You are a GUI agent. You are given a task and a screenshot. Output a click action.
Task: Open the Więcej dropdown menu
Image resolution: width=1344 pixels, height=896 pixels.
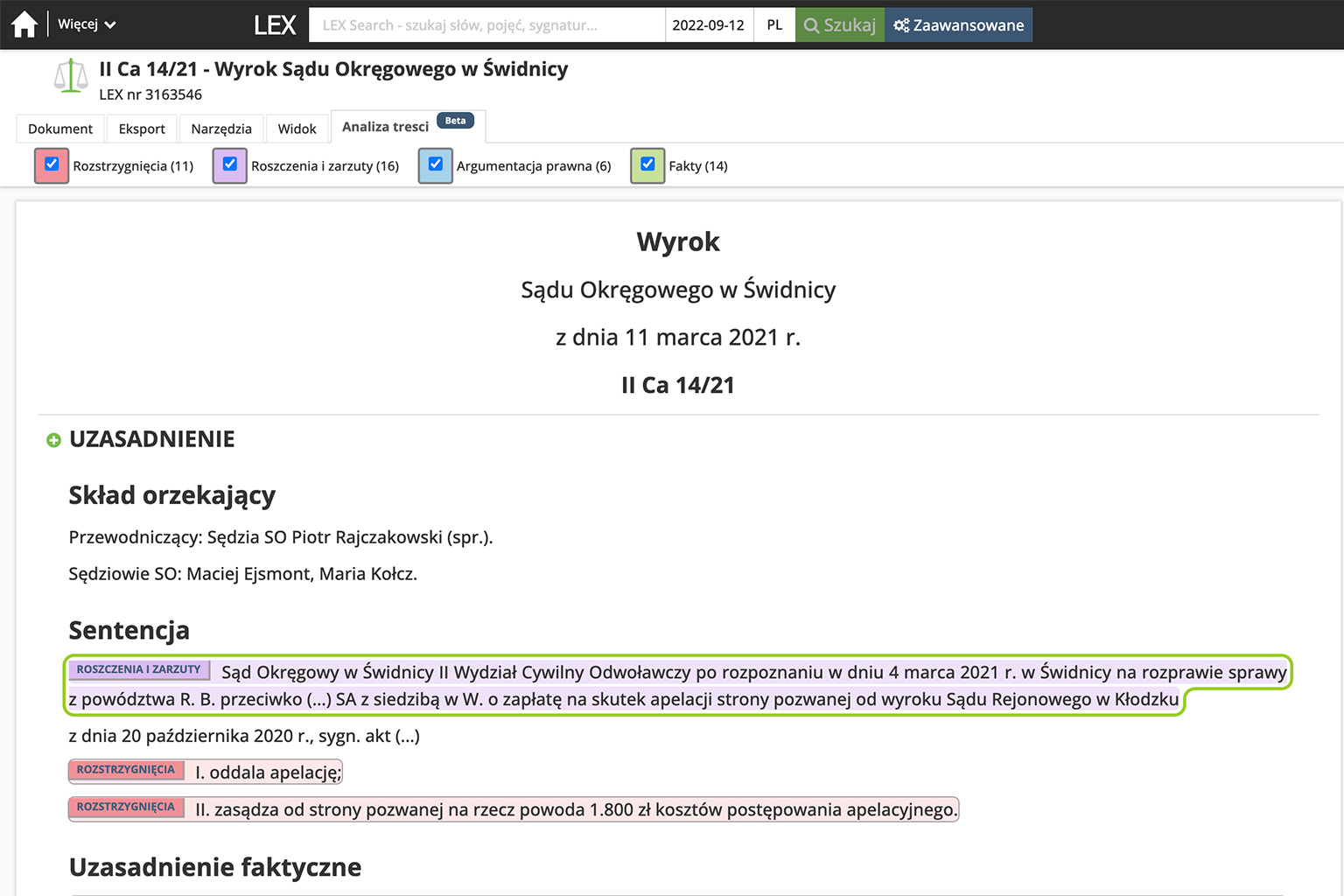[x=87, y=24]
